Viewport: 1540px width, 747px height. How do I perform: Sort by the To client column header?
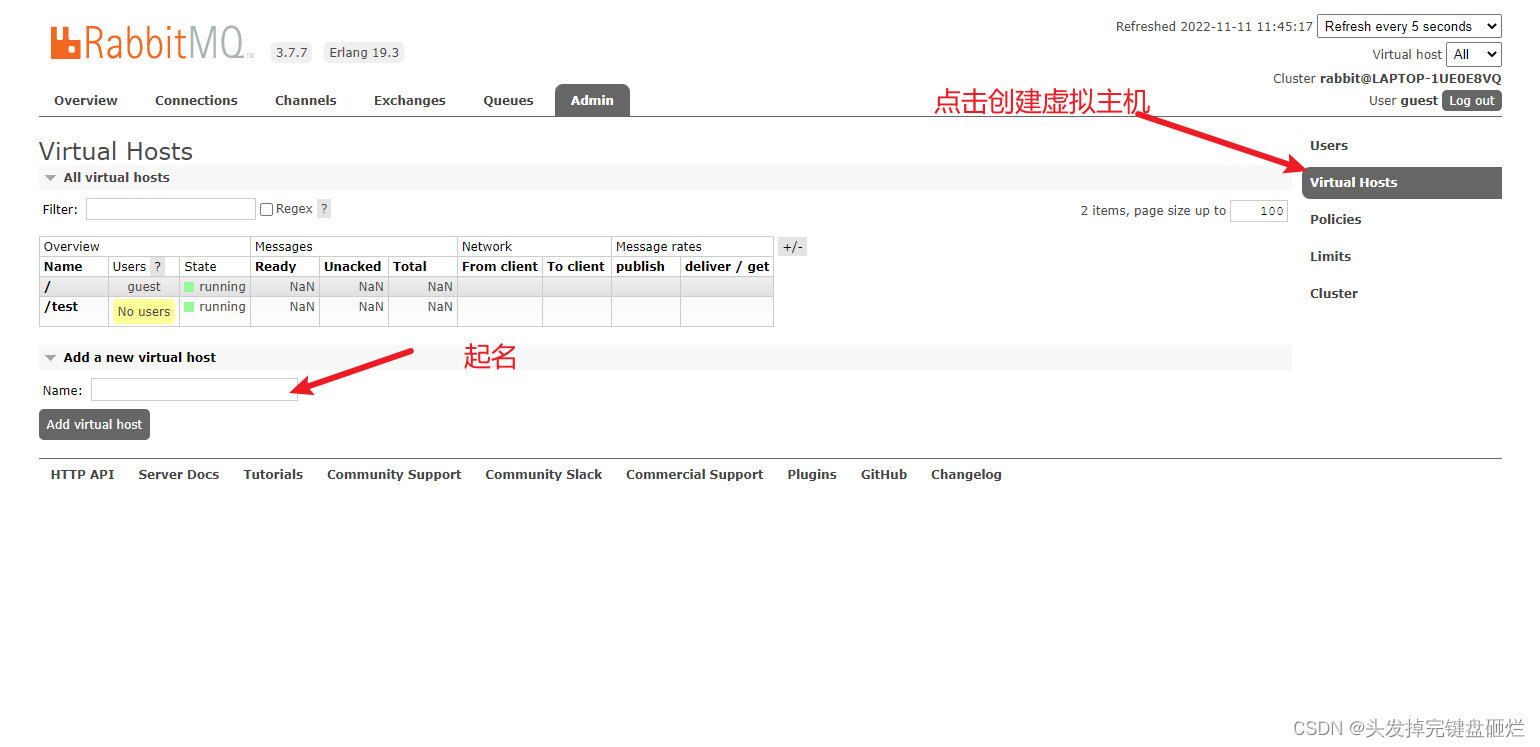[x=576, y=267]
